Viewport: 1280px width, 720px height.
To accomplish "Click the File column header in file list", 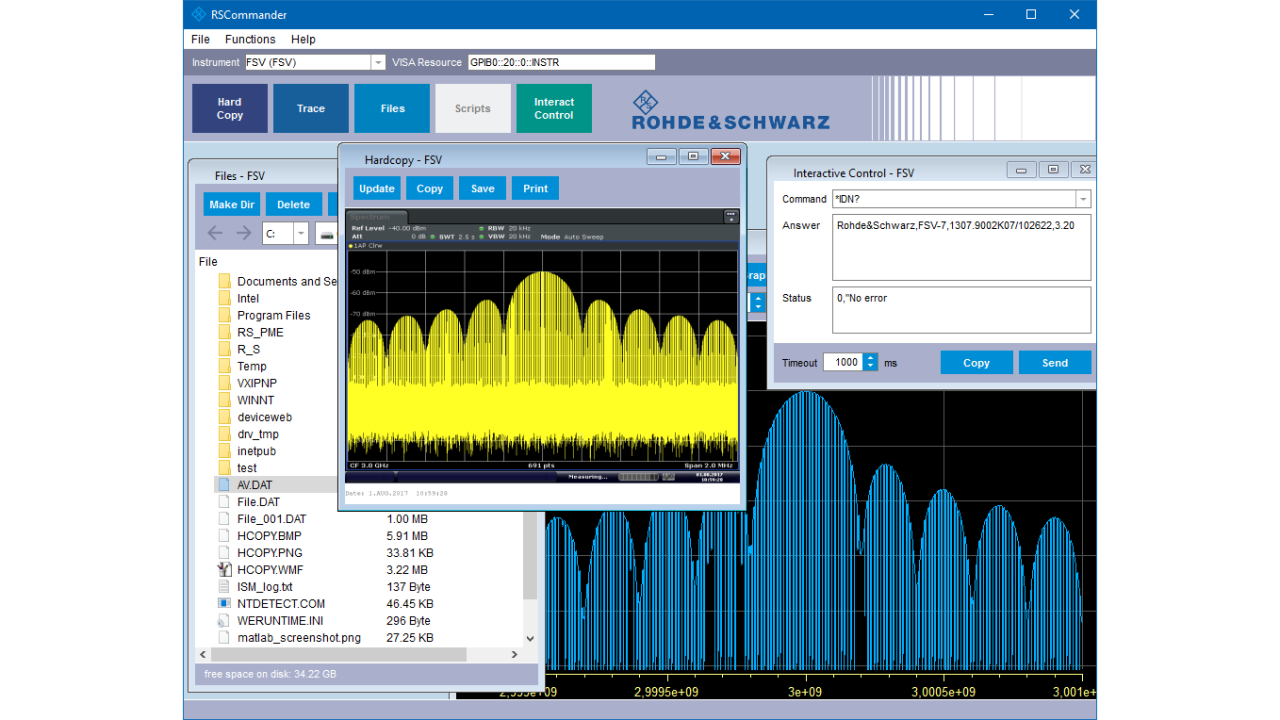I will point(208,262).
